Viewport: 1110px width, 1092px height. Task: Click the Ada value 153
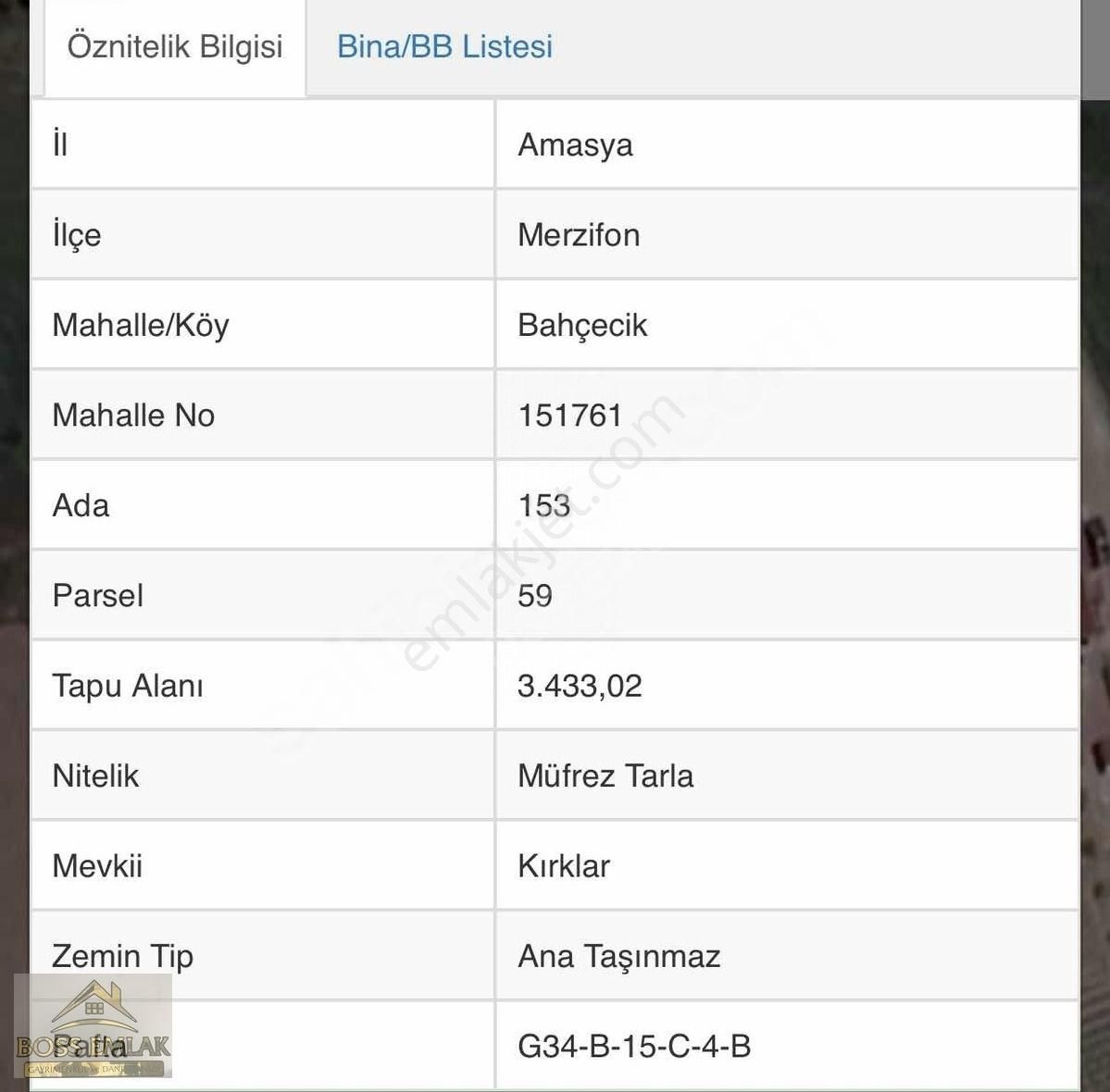(543, 505)
